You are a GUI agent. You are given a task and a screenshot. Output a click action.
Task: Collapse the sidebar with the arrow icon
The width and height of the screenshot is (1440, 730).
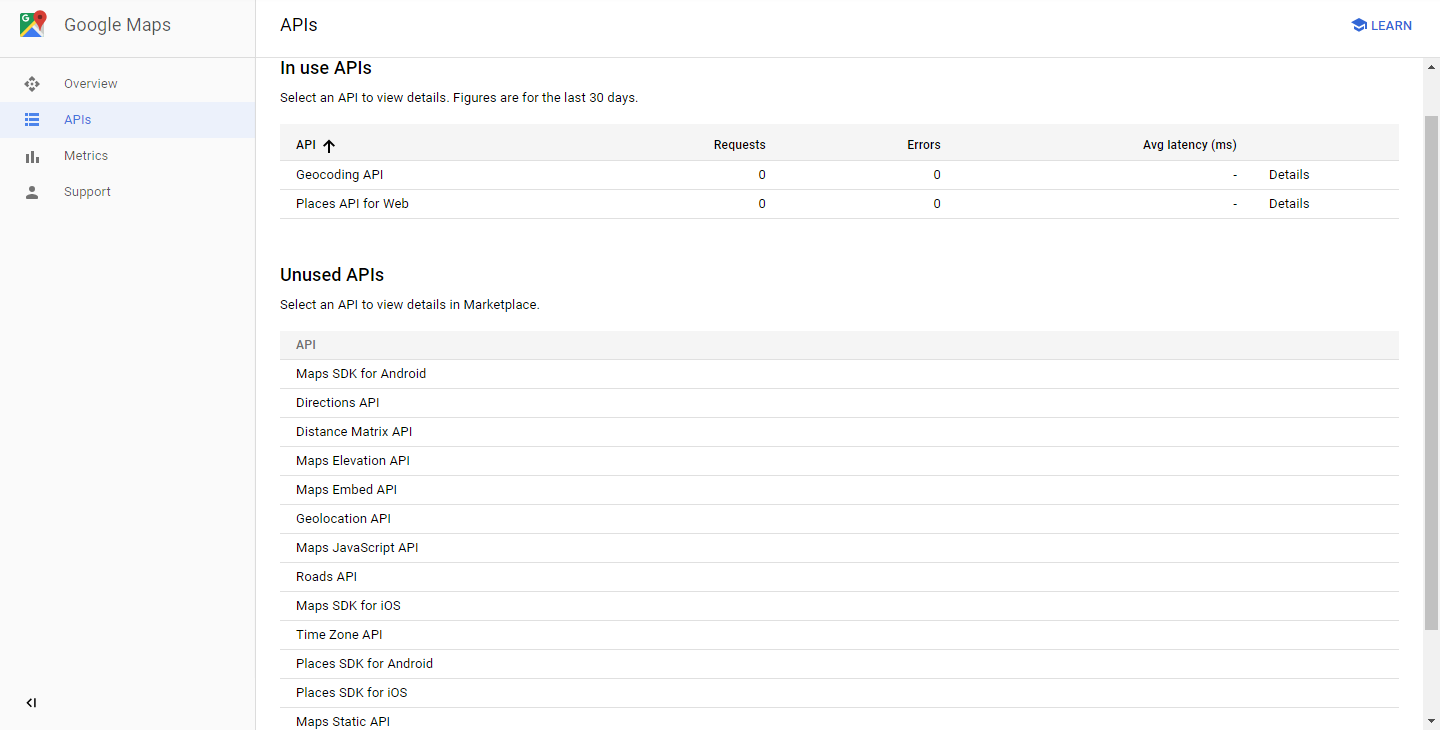tap(31, 703)
